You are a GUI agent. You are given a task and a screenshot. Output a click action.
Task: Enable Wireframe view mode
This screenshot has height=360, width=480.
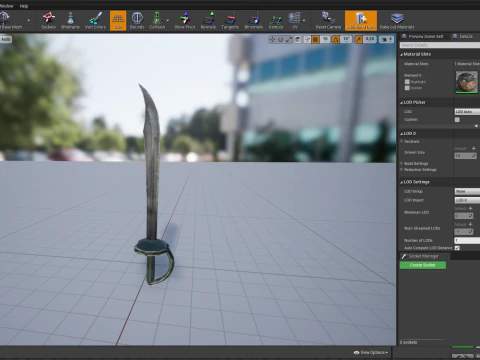tap(70, 21)
